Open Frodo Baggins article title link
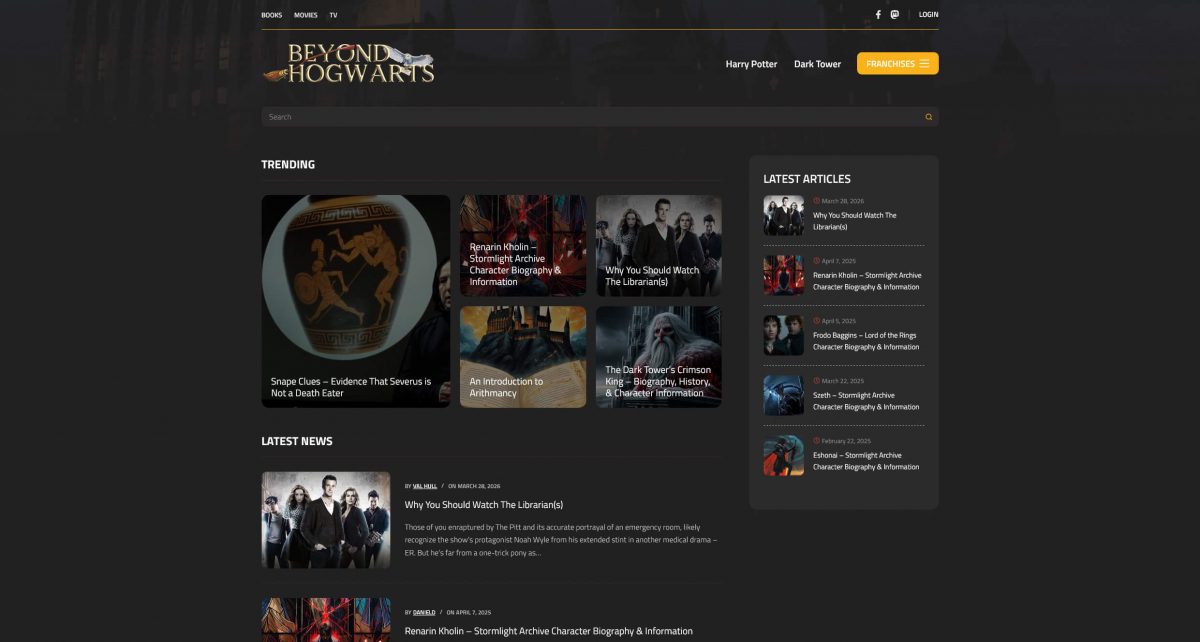The height and width of the screenshot is (642, 1200). 866,341
